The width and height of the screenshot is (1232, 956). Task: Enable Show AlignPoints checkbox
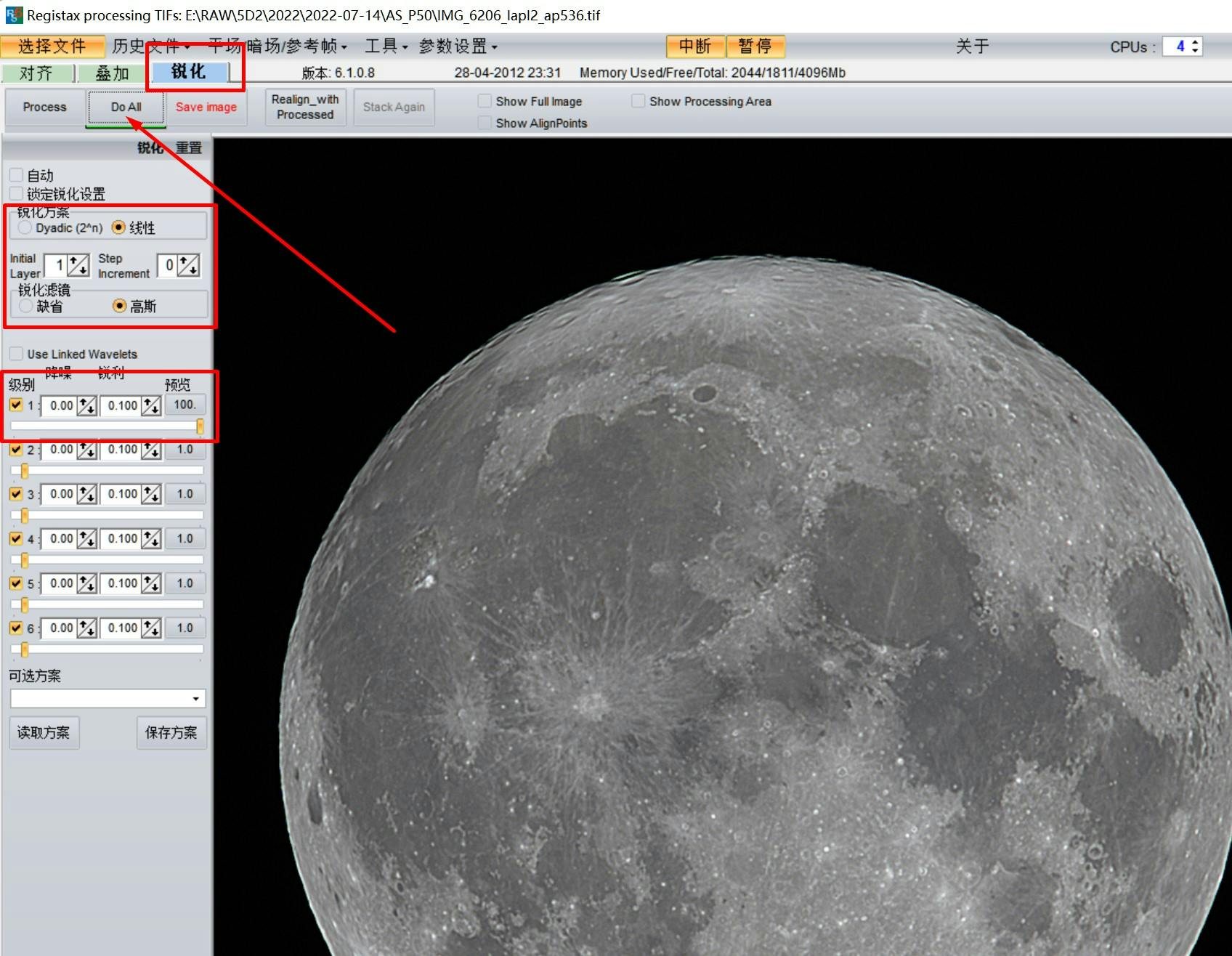pos(485,123)
